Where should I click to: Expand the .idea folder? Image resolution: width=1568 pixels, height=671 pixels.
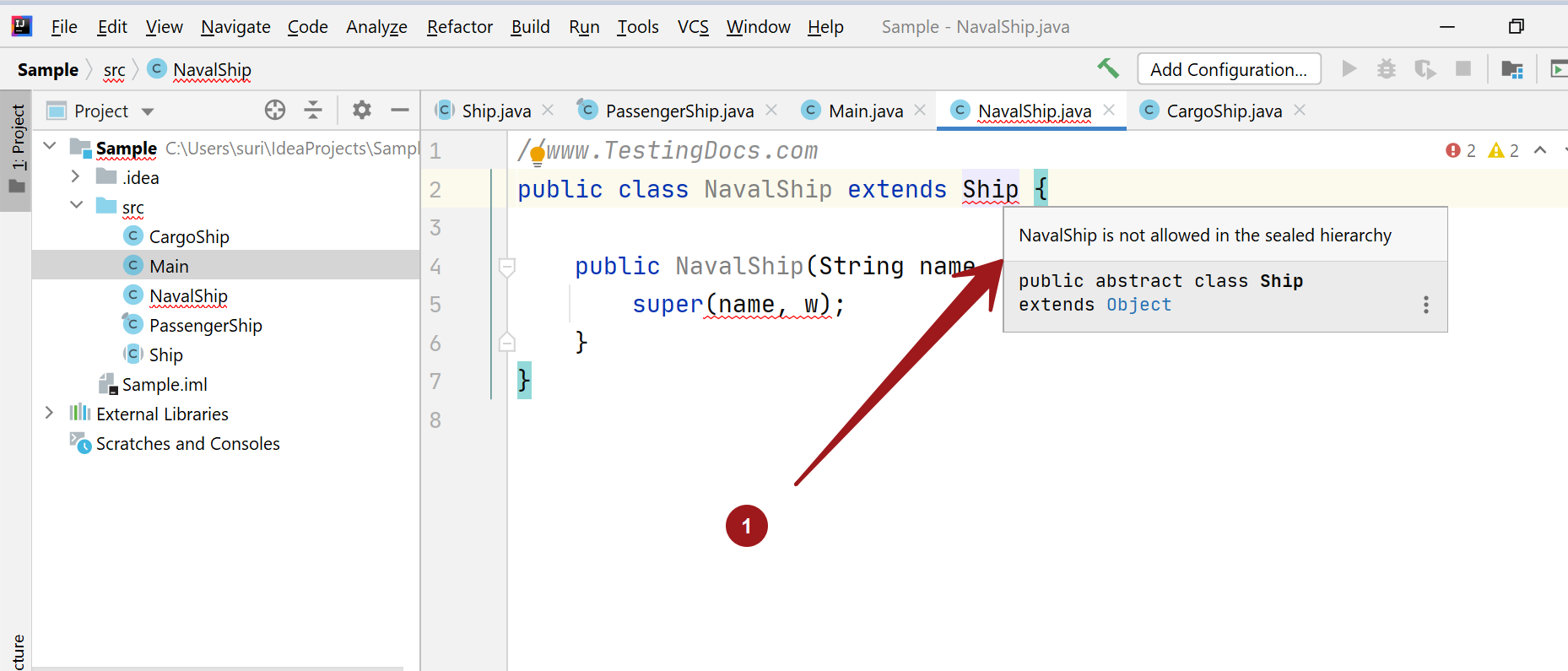pyautogui.click(x=75, y=176)
